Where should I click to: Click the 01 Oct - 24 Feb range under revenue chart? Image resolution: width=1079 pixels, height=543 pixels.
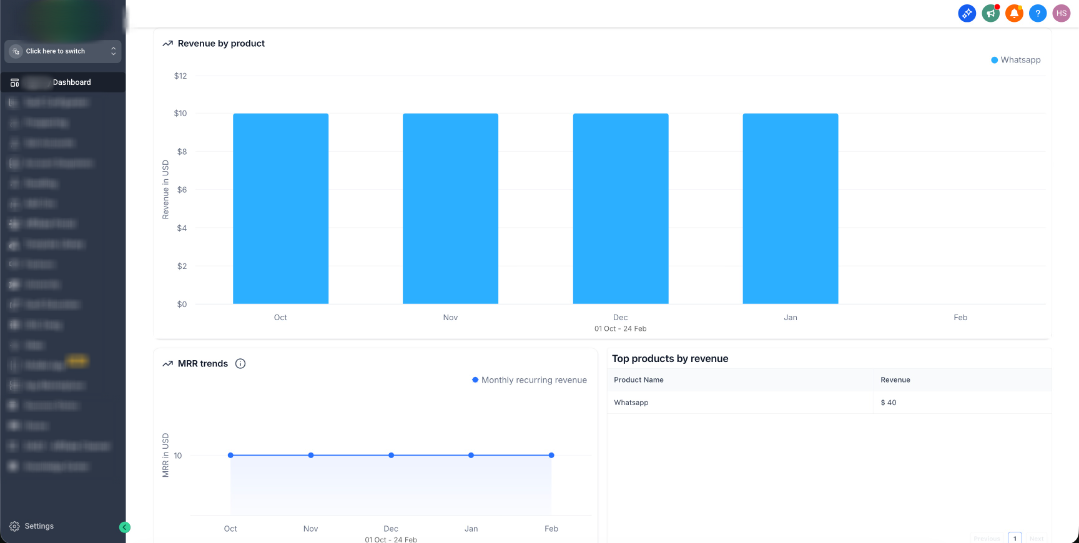coord(620,329)
